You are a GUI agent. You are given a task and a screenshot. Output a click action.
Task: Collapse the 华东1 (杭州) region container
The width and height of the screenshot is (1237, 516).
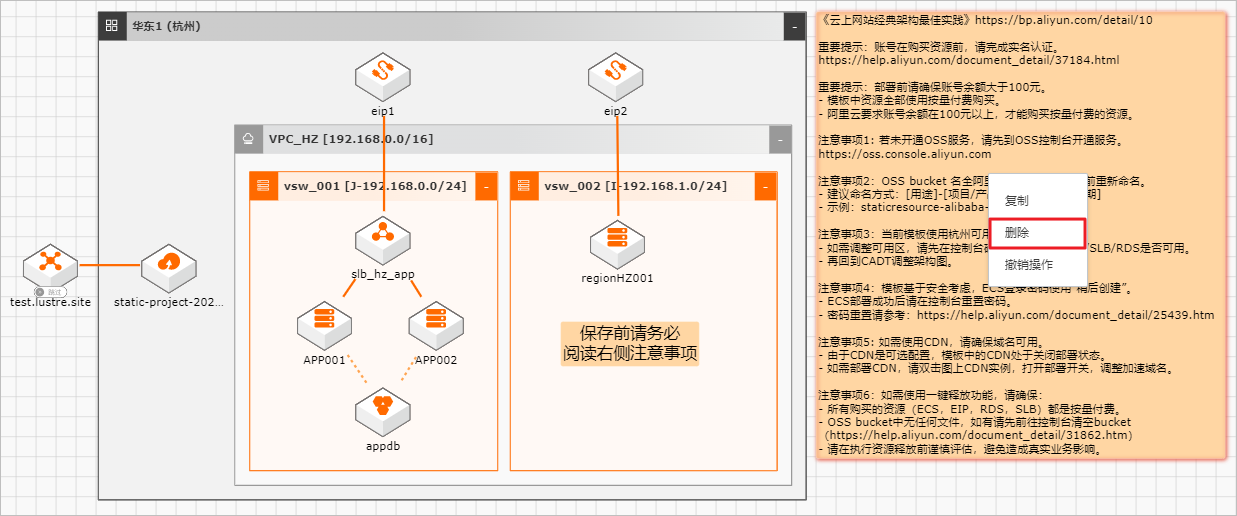pos(794,27)
